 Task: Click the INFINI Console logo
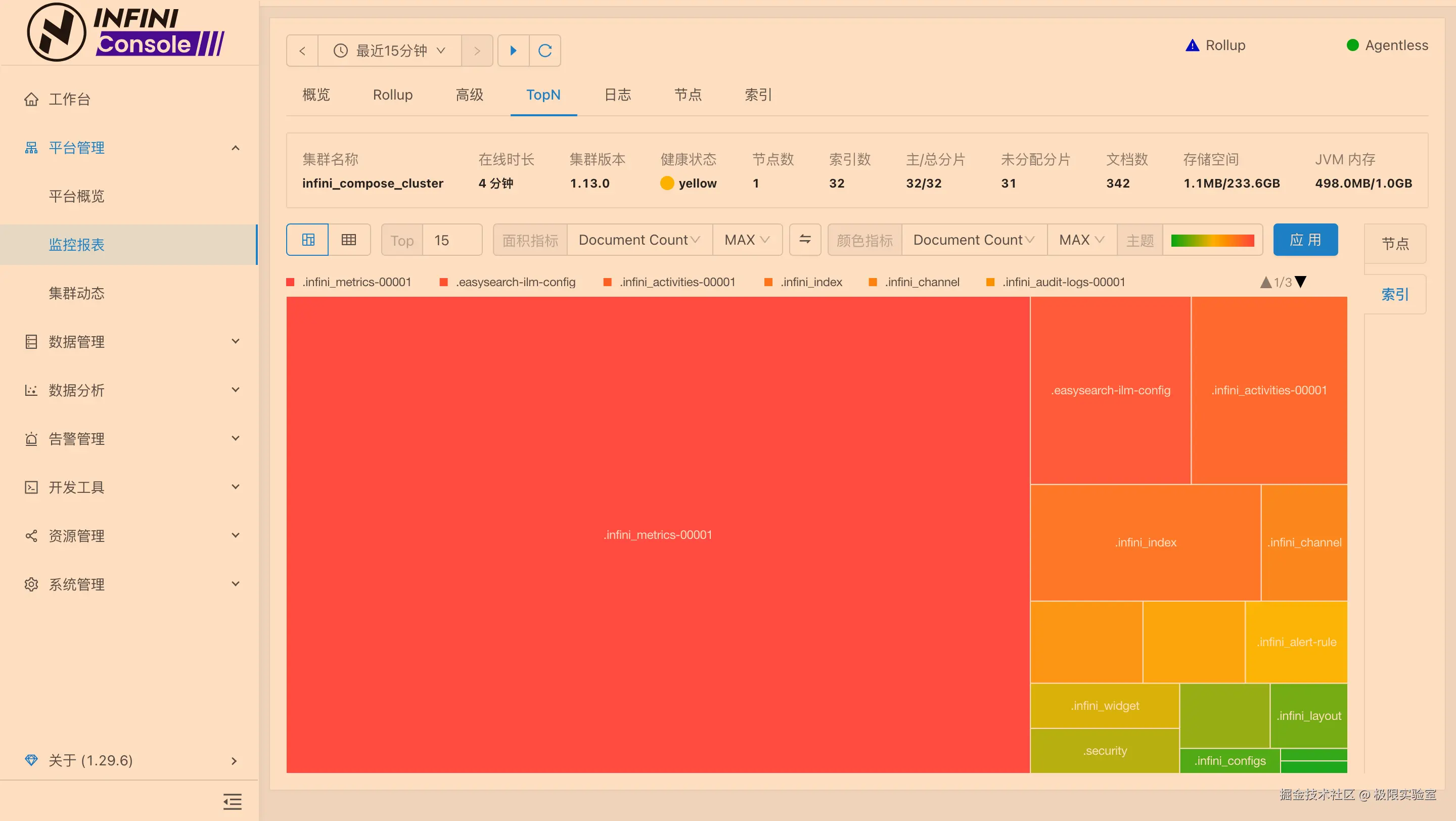coord(126,32)
